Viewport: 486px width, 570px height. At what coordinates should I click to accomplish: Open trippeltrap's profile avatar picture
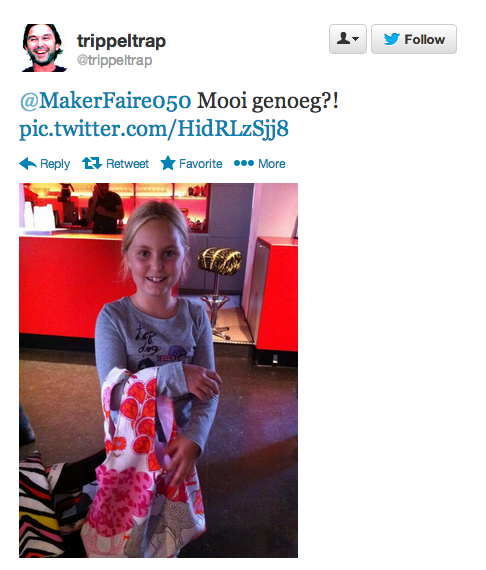(44, 48)
